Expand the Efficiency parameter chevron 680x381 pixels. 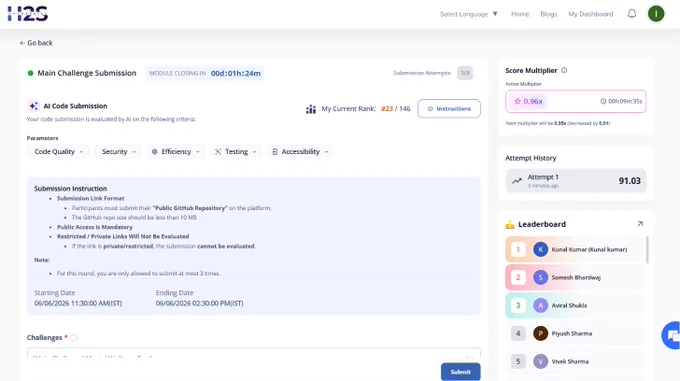[198, 152]
